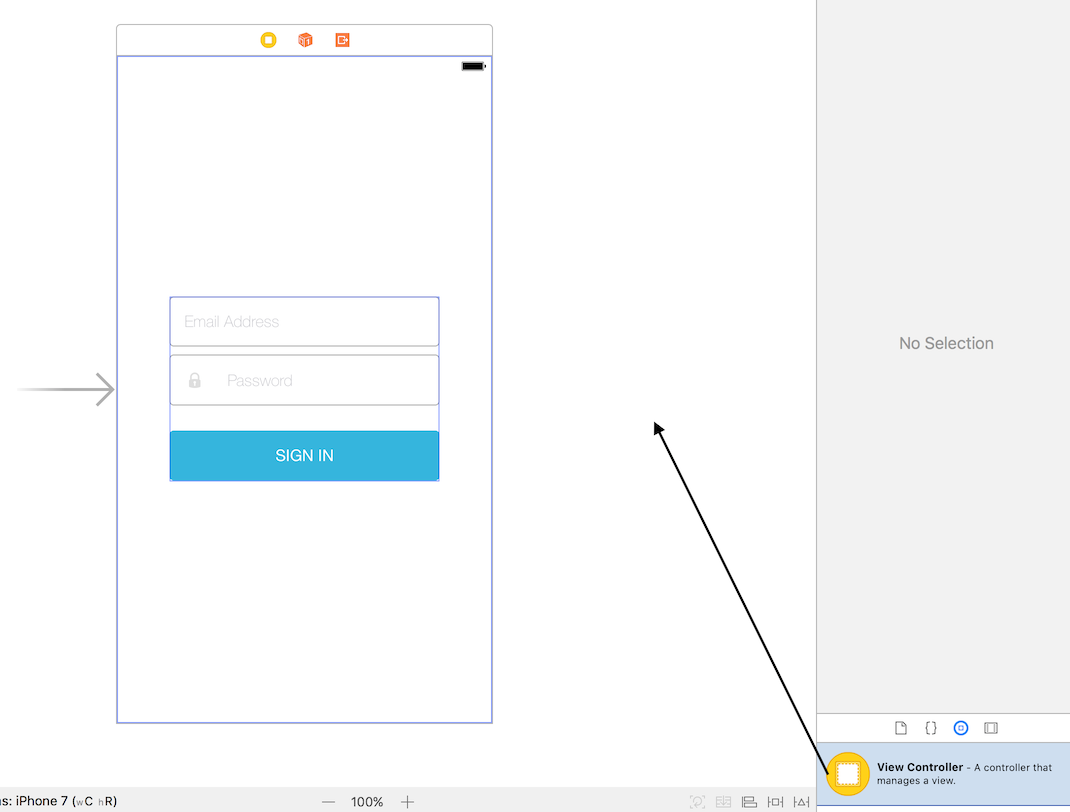Select the View Controller library item

943,774
